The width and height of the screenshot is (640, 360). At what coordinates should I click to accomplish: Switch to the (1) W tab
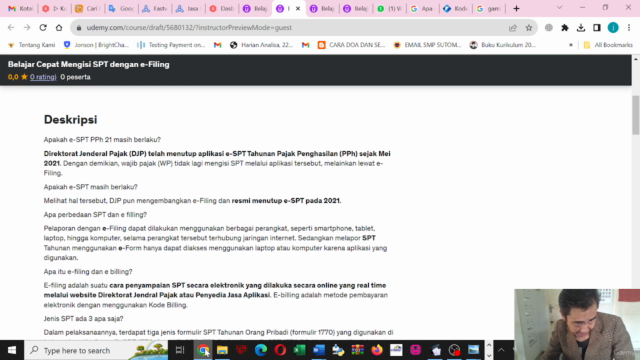[x=389, y=9]
